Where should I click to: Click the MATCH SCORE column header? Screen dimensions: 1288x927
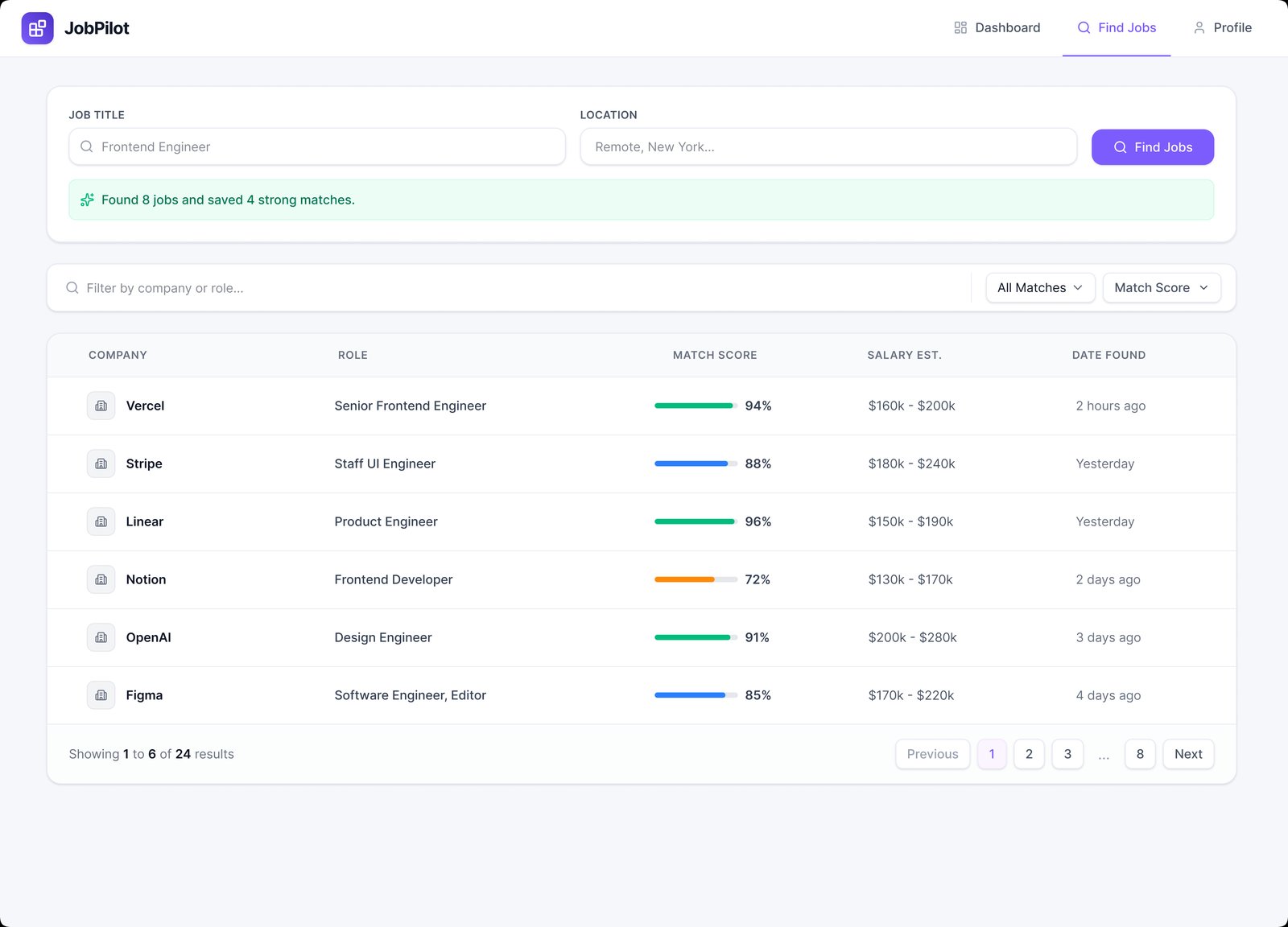(715, 355)
